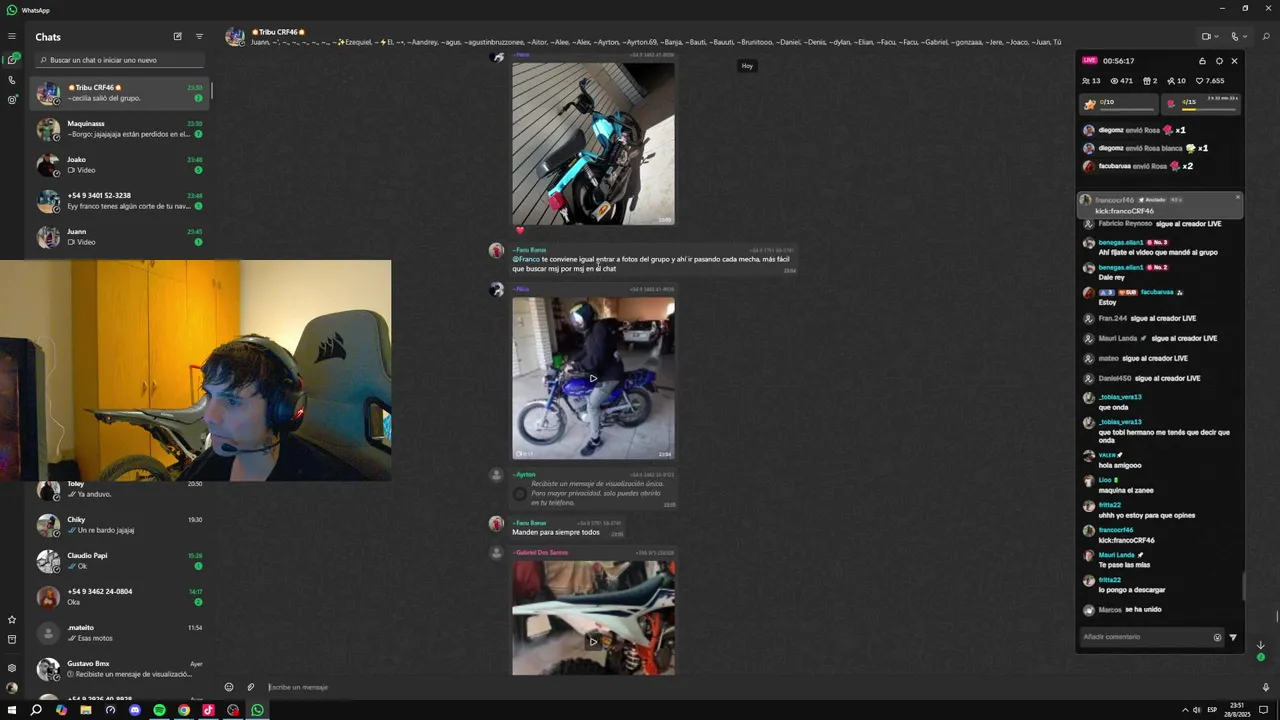The image size is (1280, 720).
Task: Toggle lock on the LIVE overlay panel
Action: [x=1203, y=61]
